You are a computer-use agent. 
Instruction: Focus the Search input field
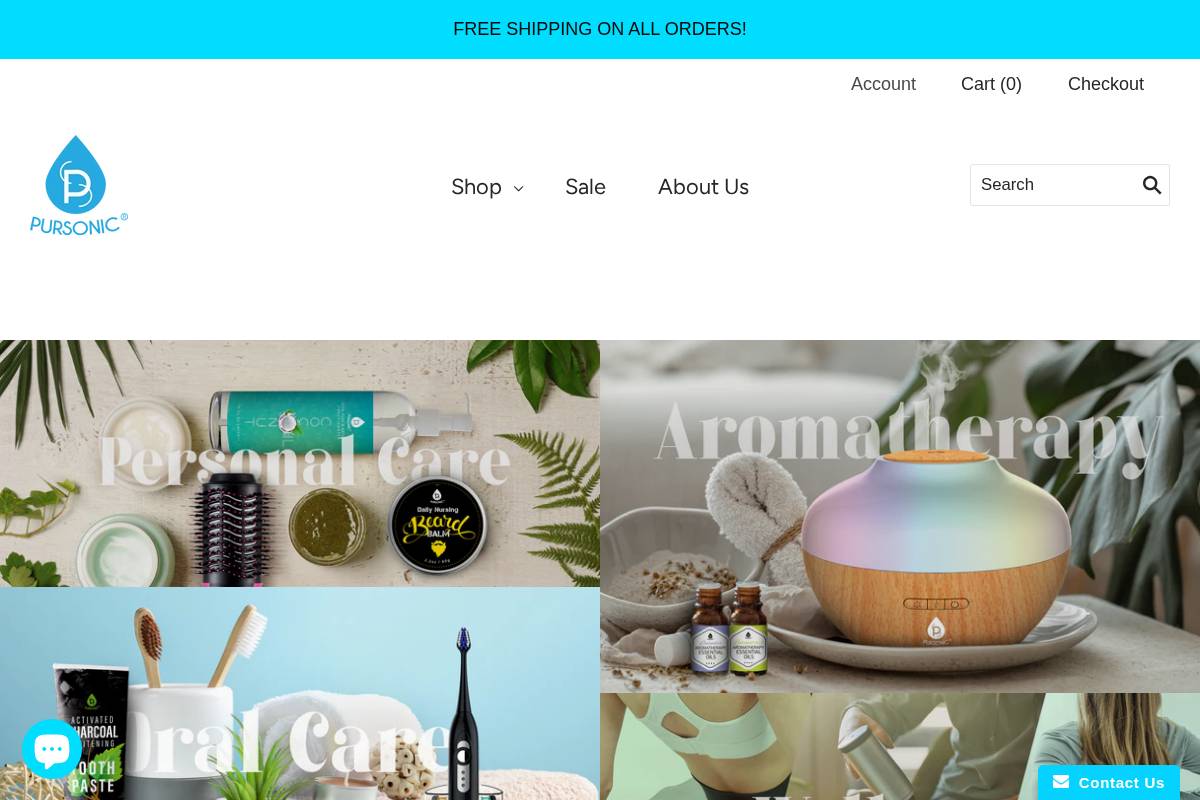[x=1056, y=185]
